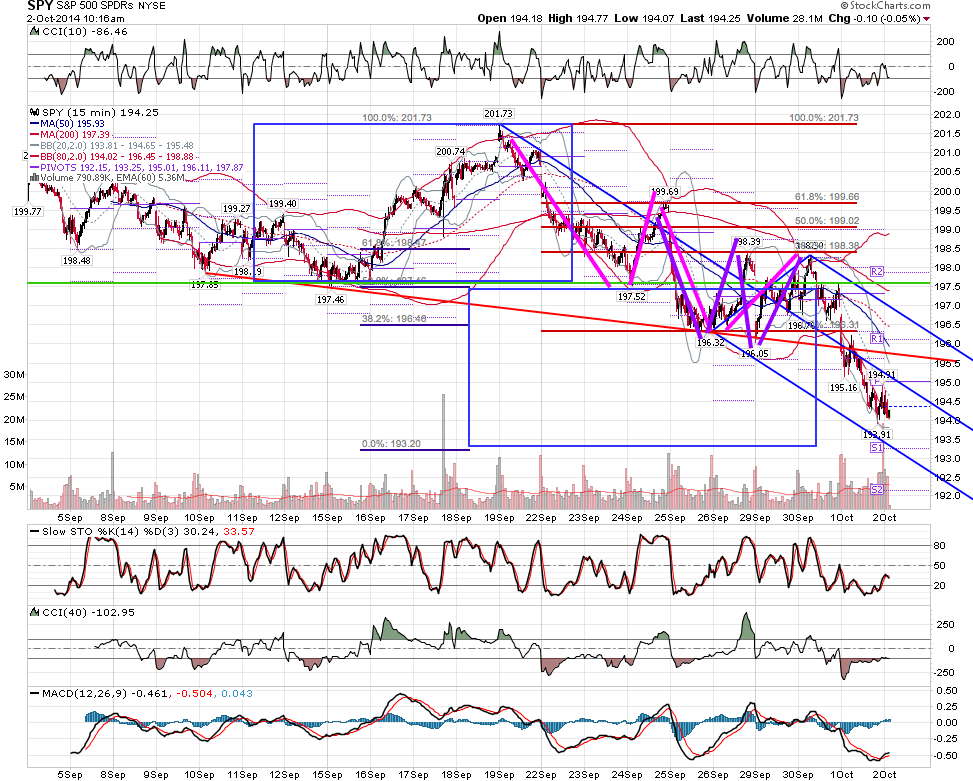Viewport: 973px width, 781px height.
Task: Click the 0.0%: 193.20 Fibonacci label
Action: coord(391,444)
